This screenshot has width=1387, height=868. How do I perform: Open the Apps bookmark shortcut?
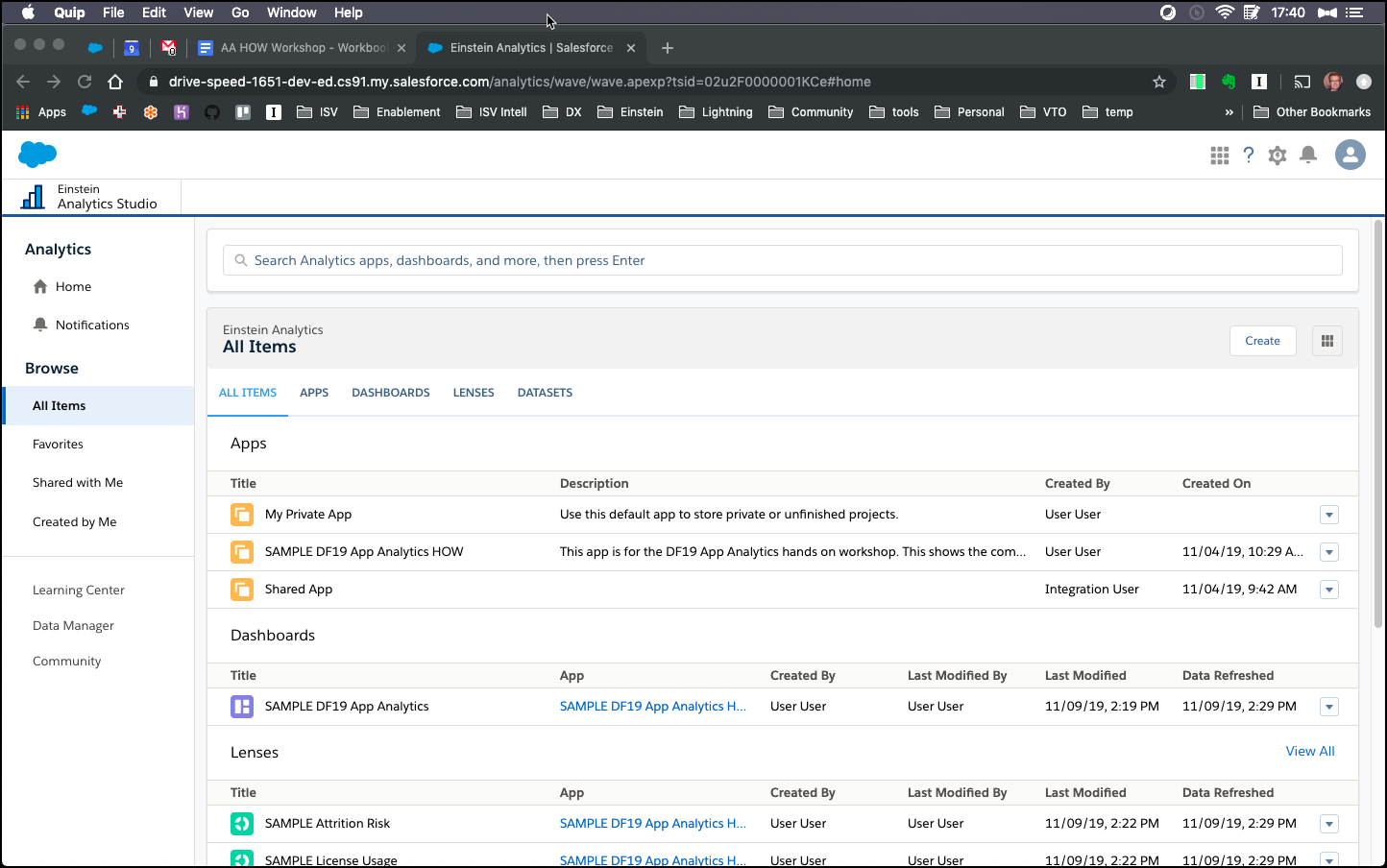(41, 112)
